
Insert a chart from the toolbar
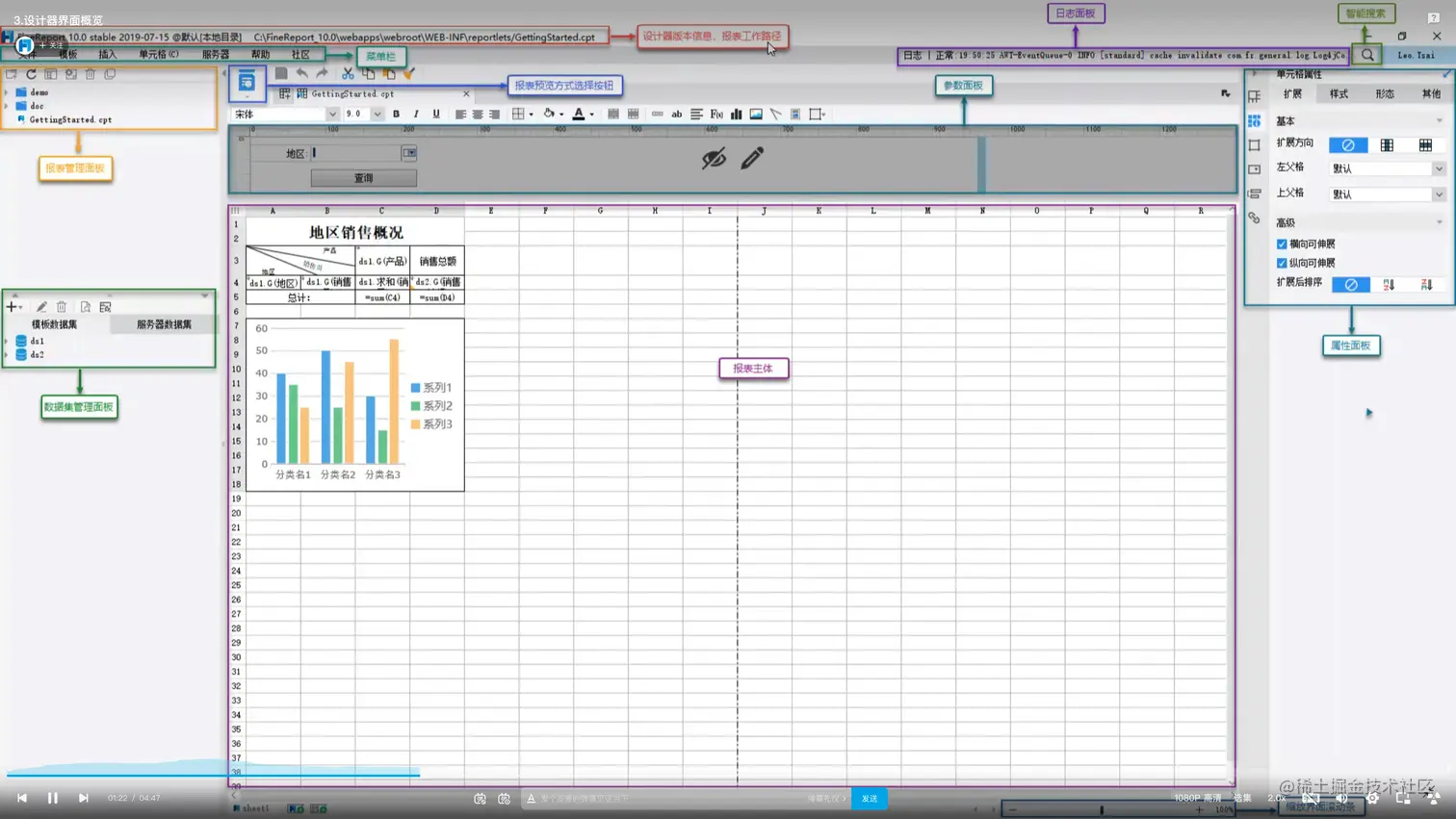point(736,114)
